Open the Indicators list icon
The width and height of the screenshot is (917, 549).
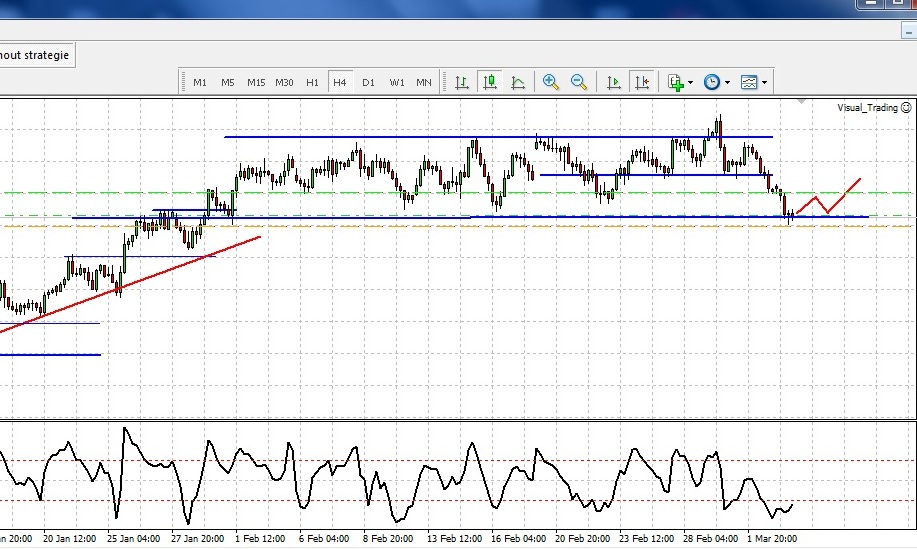point(675,82)
